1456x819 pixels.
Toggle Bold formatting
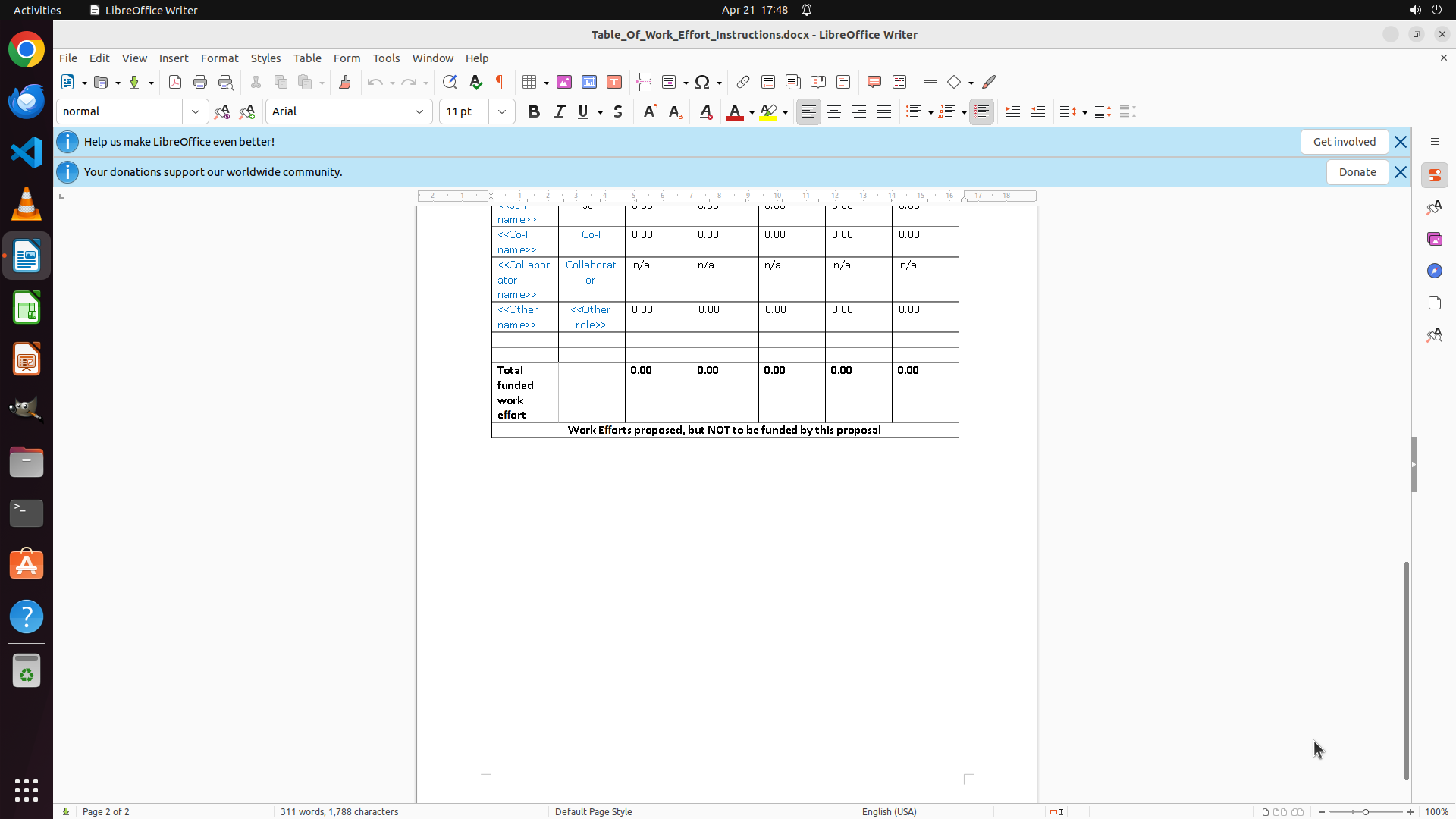point(534,112)
